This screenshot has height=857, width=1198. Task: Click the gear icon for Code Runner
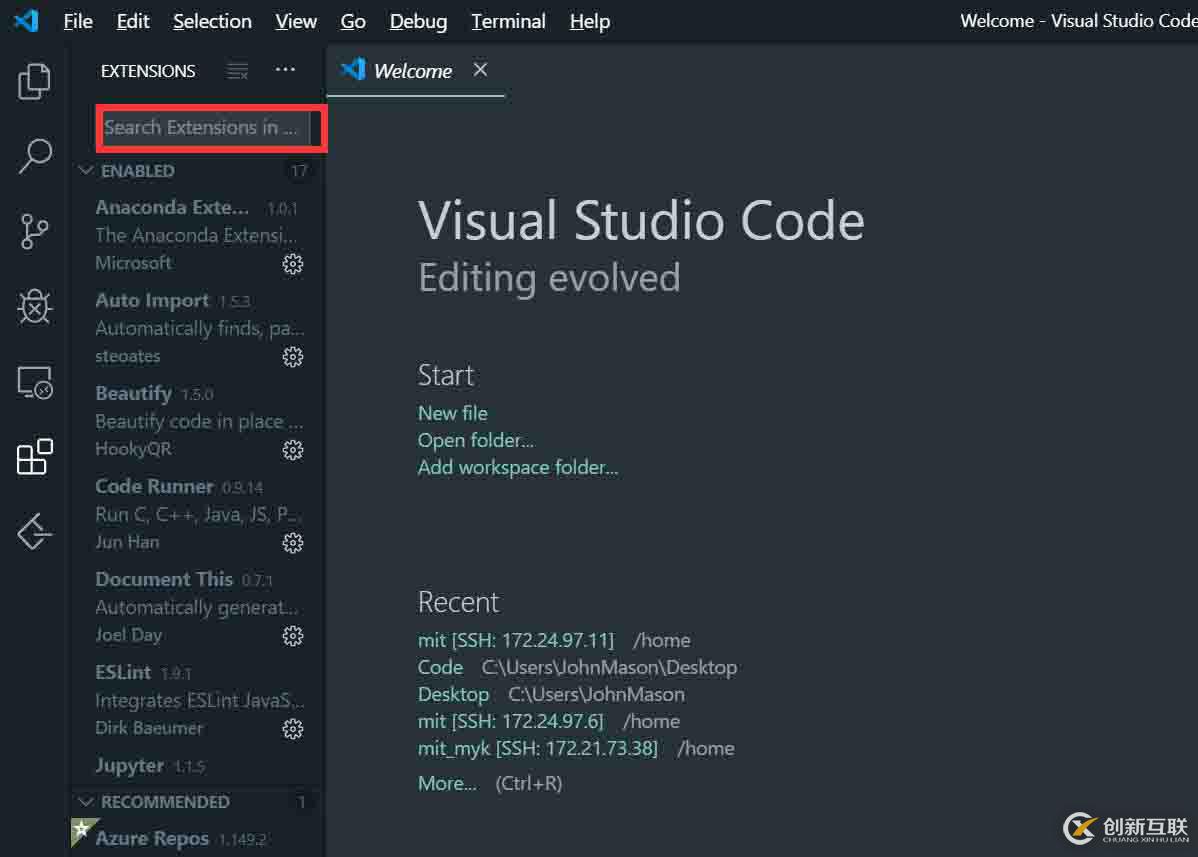click(293, 543)
